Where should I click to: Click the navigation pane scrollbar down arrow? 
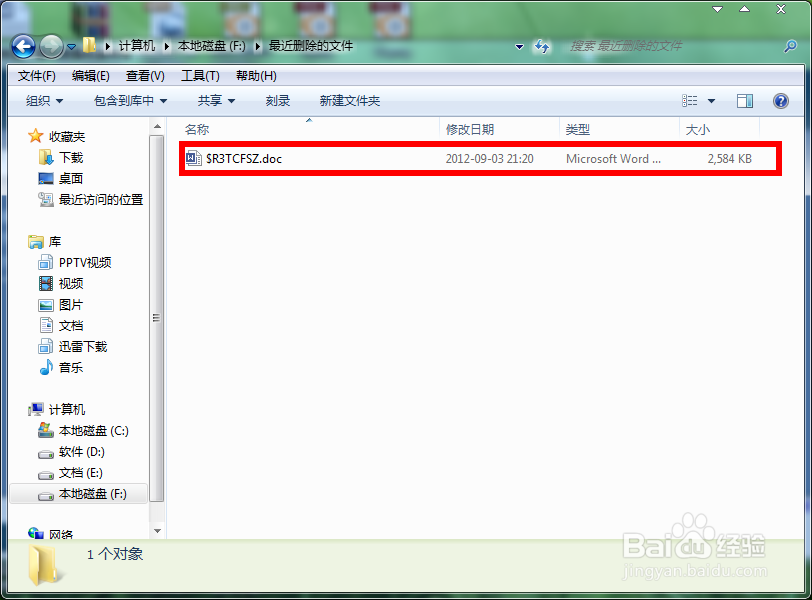(157, 531)
